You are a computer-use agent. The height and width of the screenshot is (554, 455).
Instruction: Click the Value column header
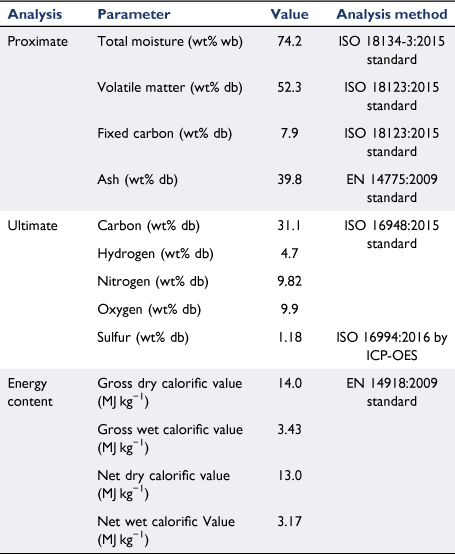pos(289,14)
